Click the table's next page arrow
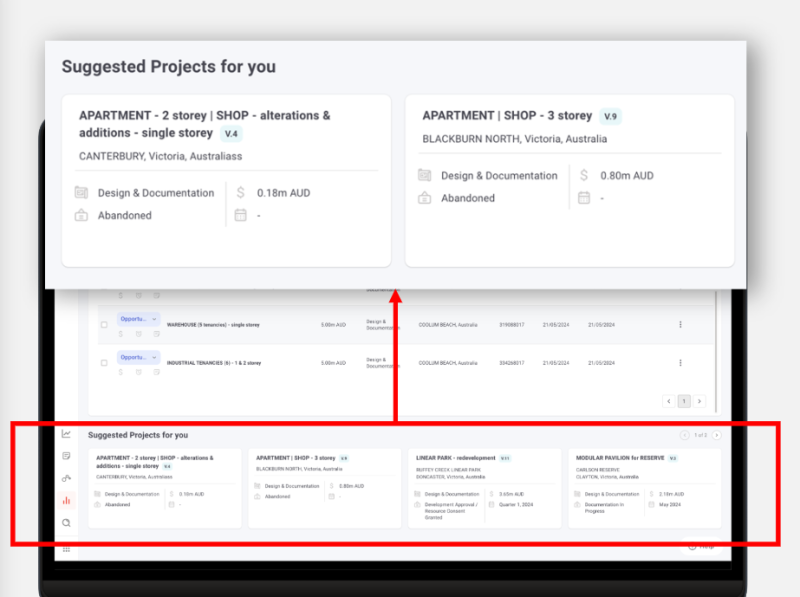Viewport: 800px width, 597px height. [x=700, y=401]
